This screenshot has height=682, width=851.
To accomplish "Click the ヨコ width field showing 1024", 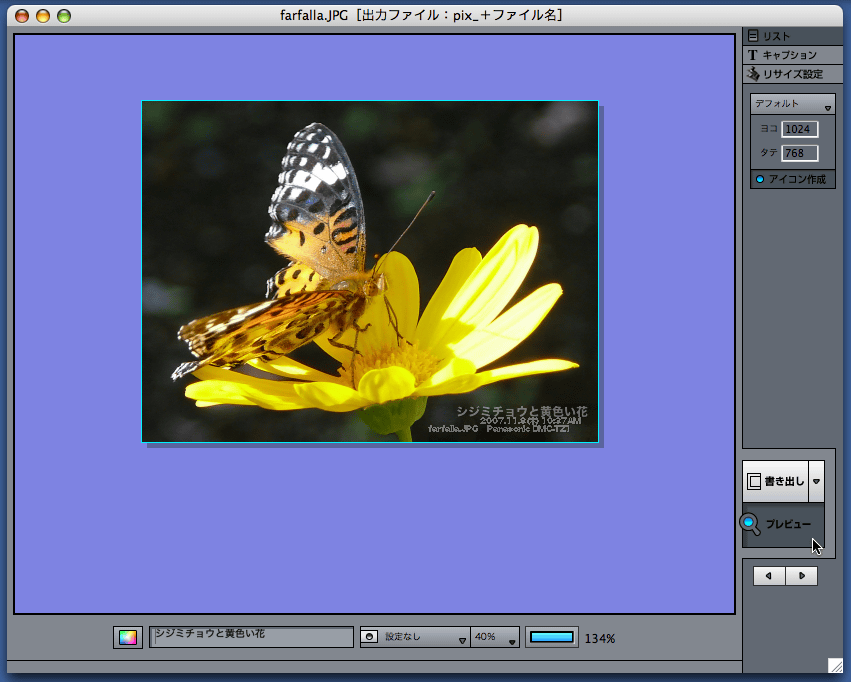I will click(799, 129).
